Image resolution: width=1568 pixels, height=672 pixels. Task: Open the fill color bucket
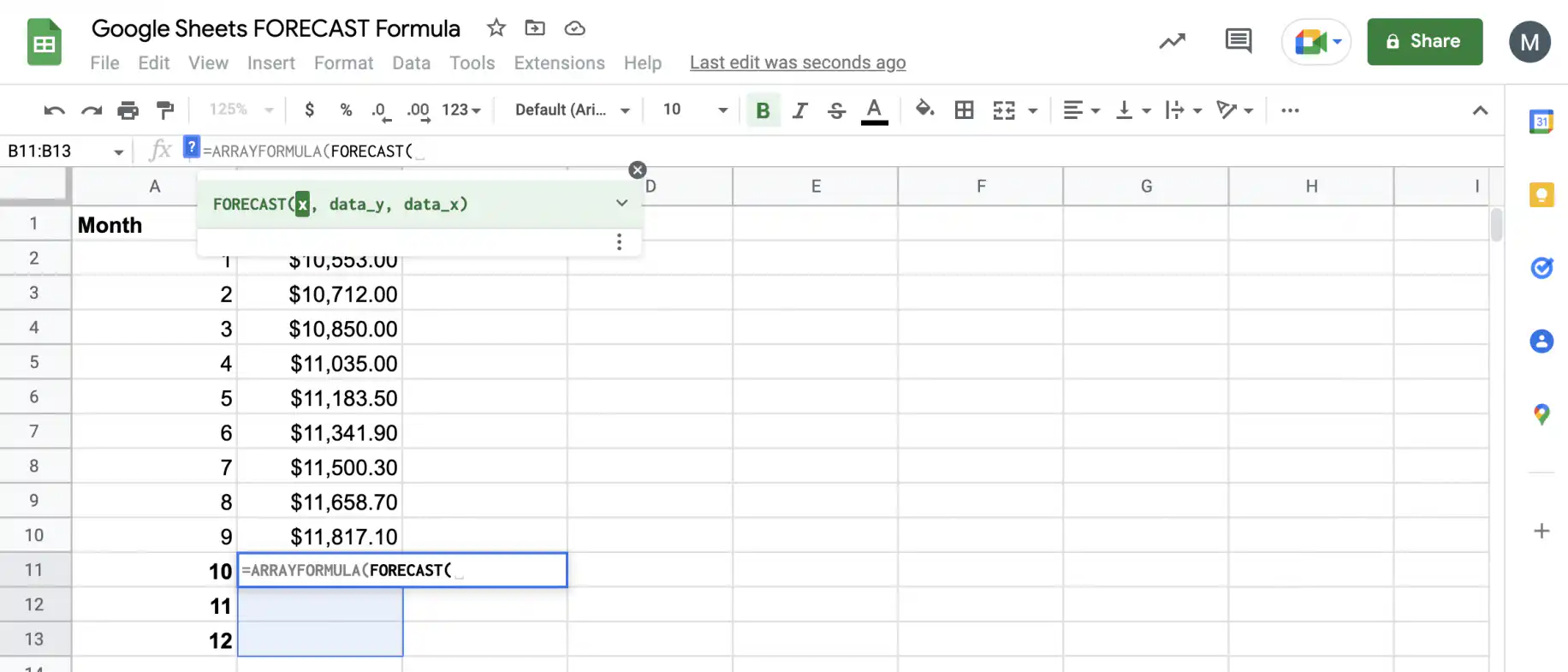924,110
